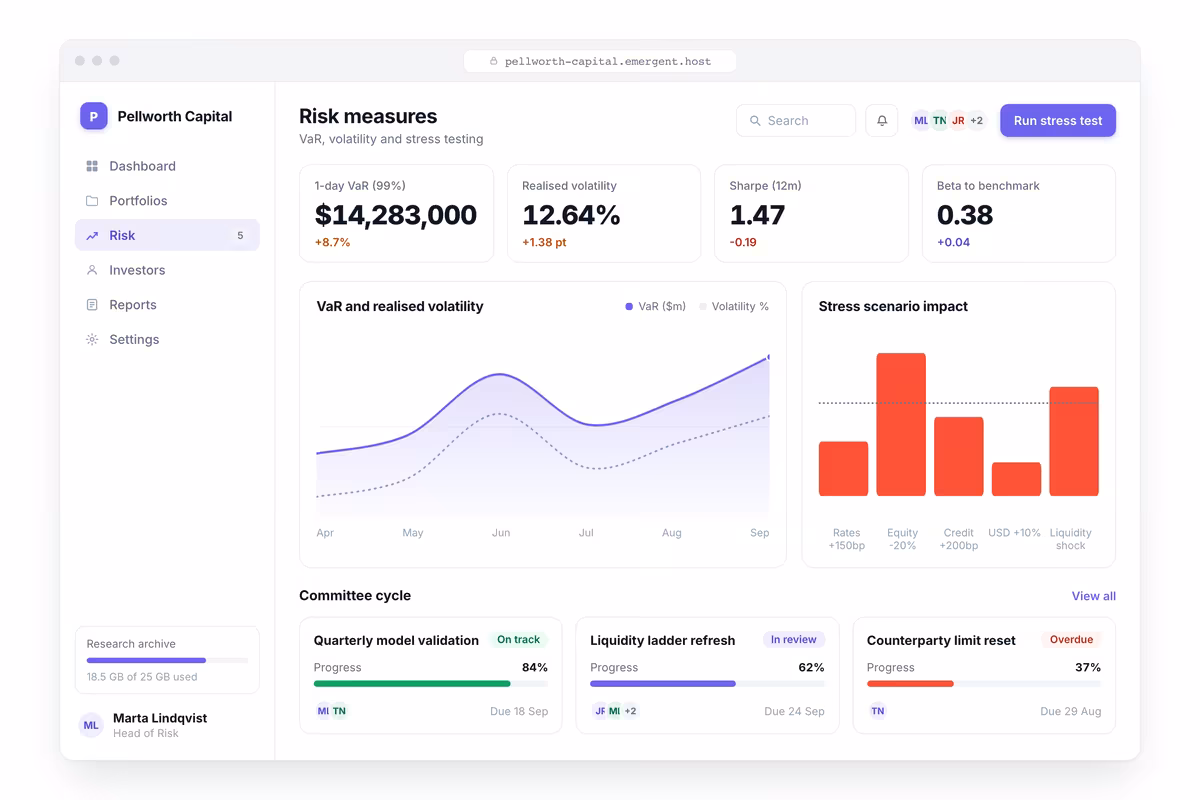Click the 1.47 Sharpe value

tap(757, 215)
